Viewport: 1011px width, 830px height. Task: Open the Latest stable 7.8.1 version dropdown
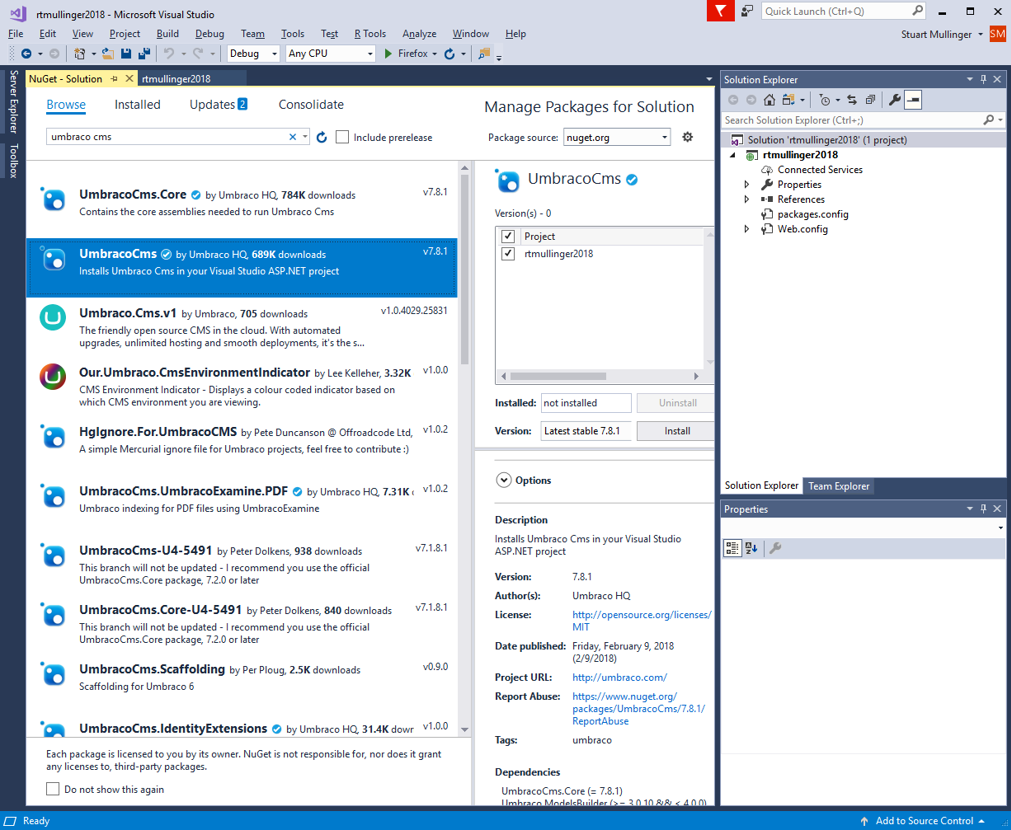pyautogui.click(x=586, y=431)
